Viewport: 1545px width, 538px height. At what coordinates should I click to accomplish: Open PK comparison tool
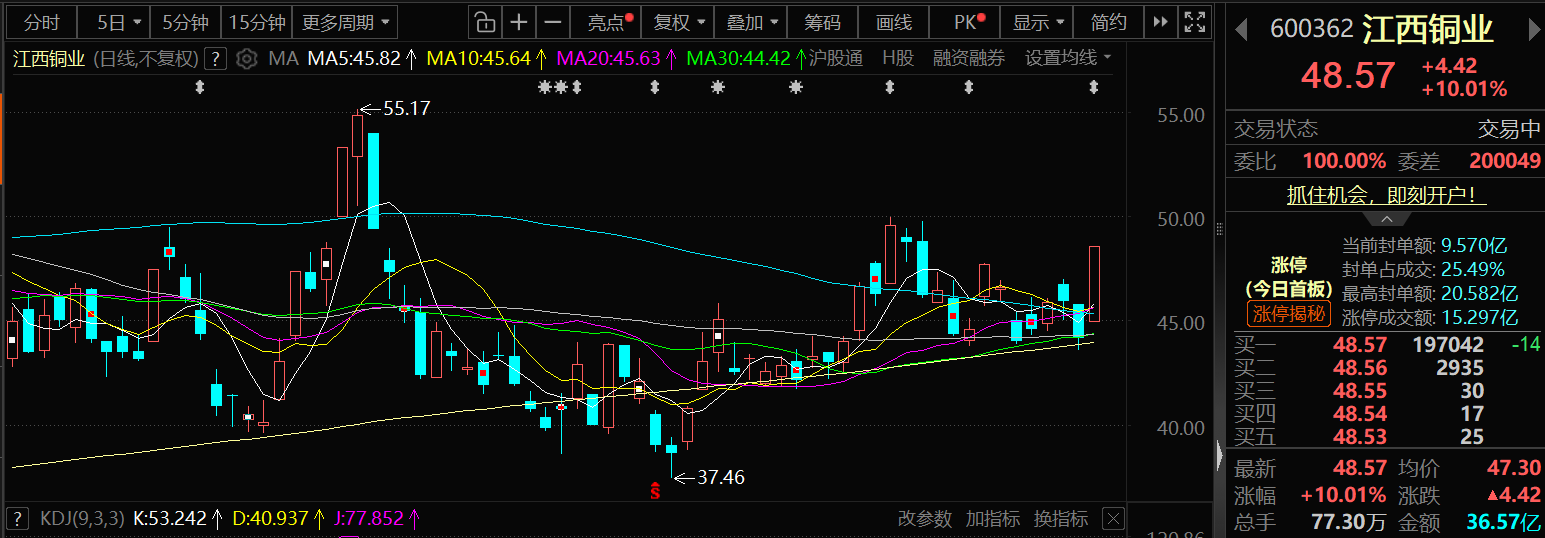click(967, 22)
